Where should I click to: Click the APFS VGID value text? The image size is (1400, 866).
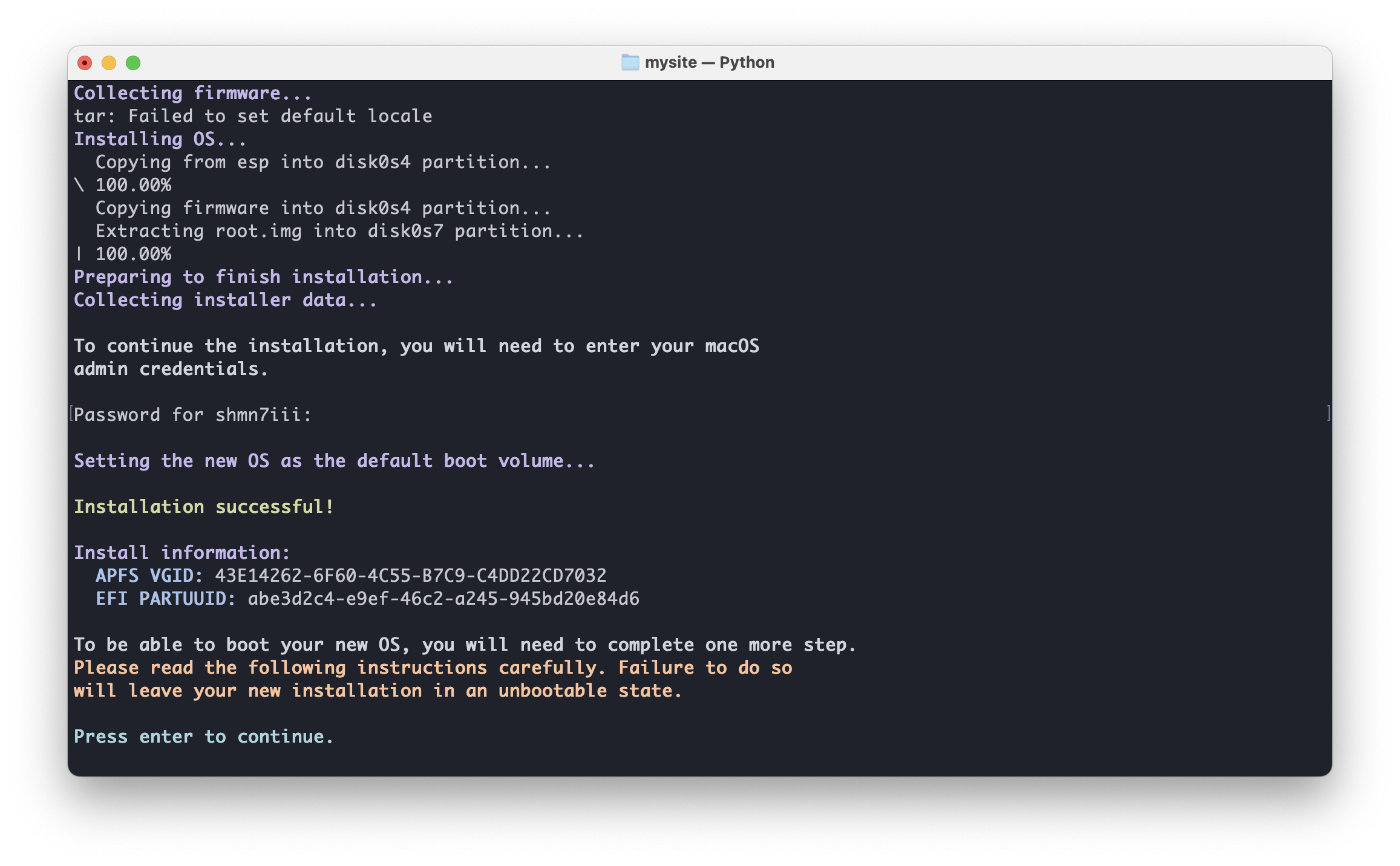point(410,575)
